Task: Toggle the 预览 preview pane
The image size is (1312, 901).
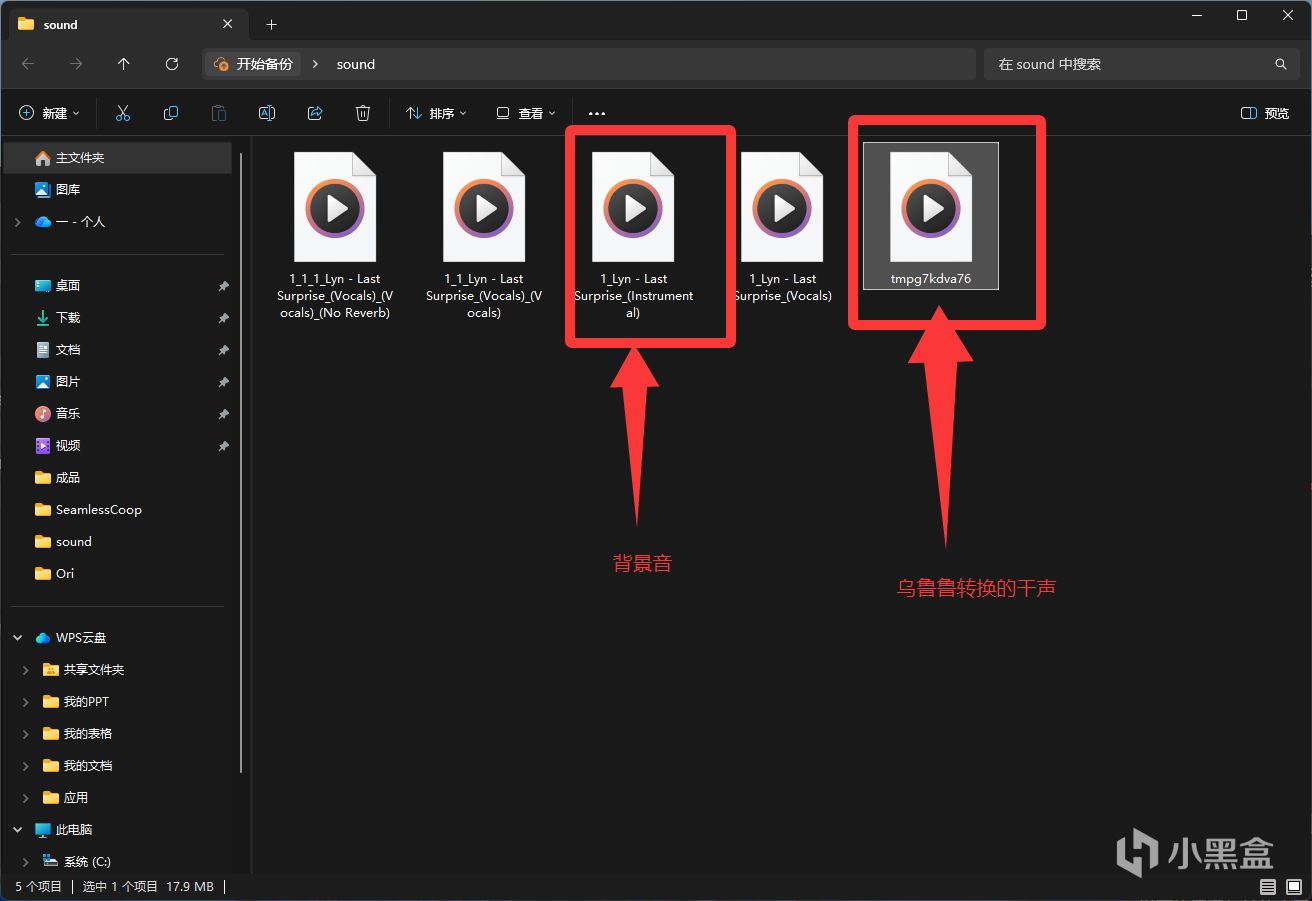Action: [x=1265, y=113]
